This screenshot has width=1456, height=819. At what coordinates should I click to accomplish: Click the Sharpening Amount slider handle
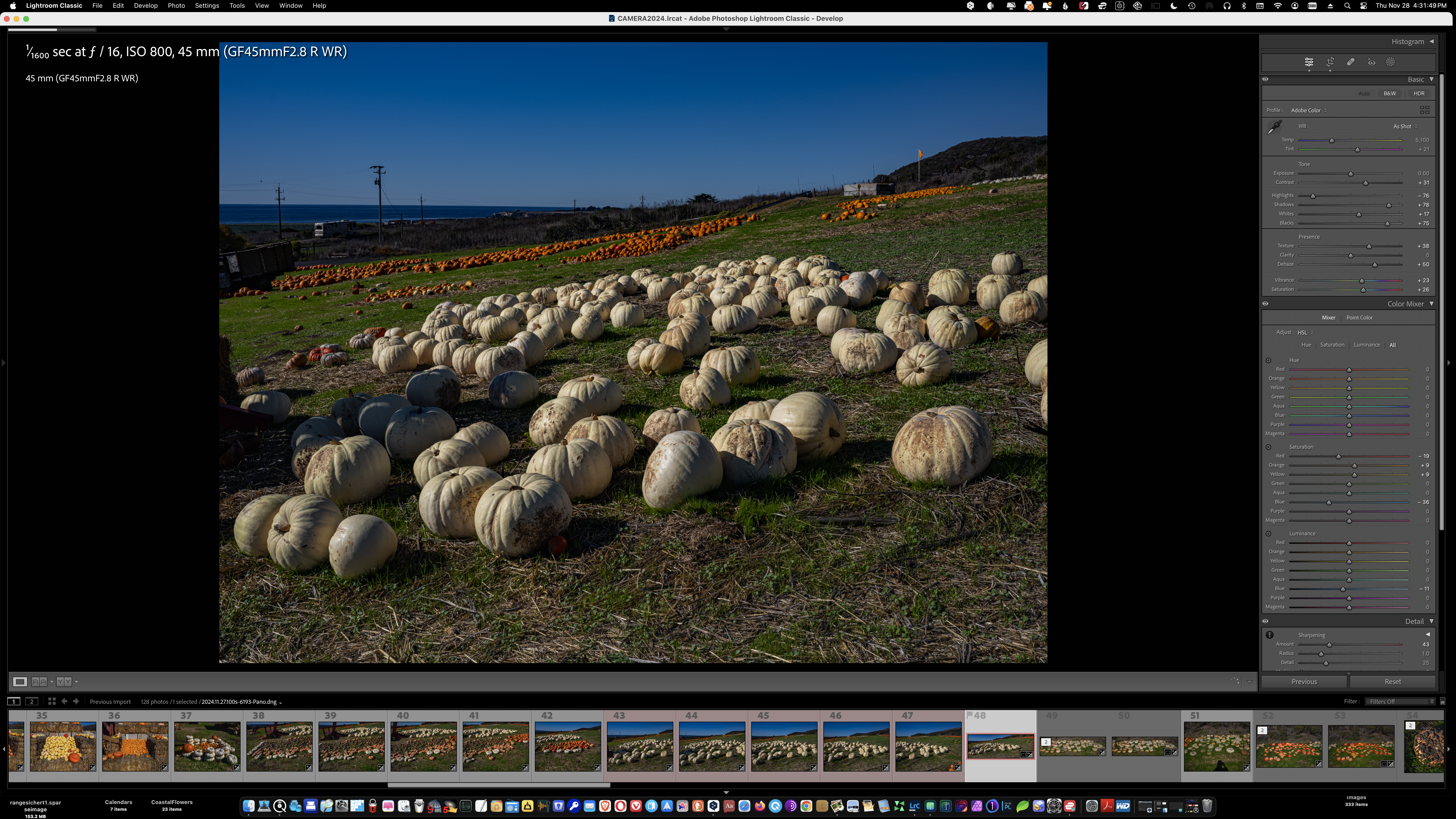(x=1329, y=645)
